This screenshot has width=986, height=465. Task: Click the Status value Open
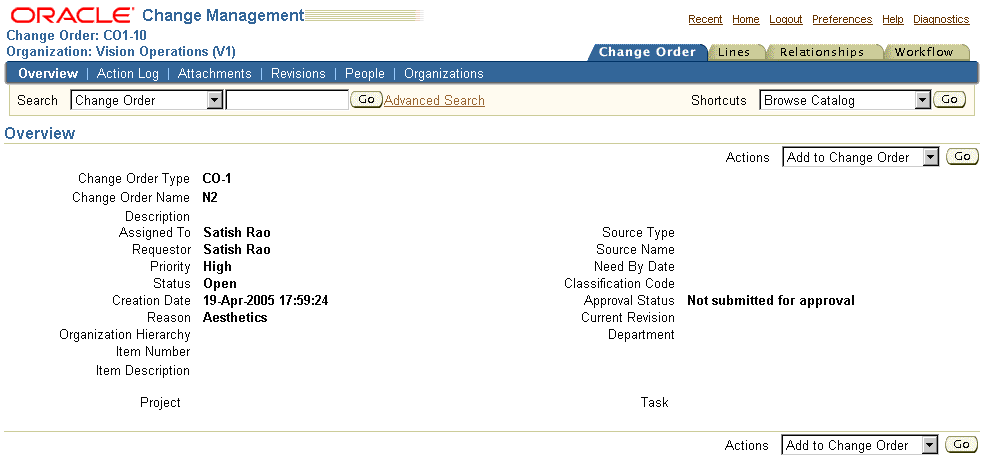click(219, 284)
